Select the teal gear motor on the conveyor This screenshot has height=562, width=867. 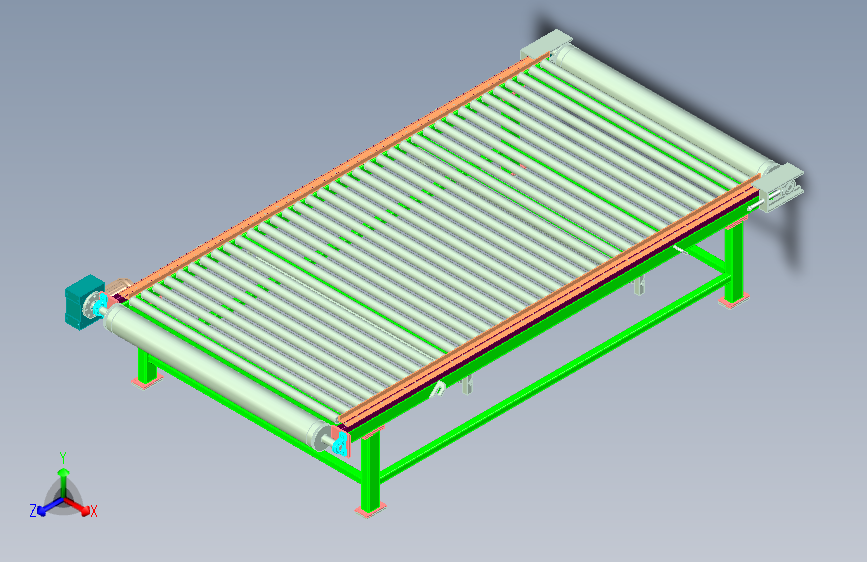tap(83, 302)
